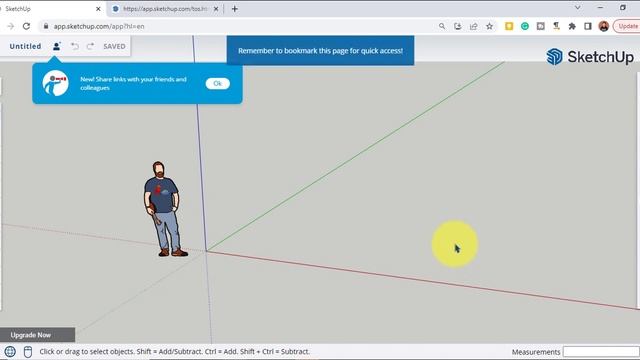Open the share/add collaborator icon beside Untitled
The width and height of the screenshot is (640, 360).
click(57, 46)
